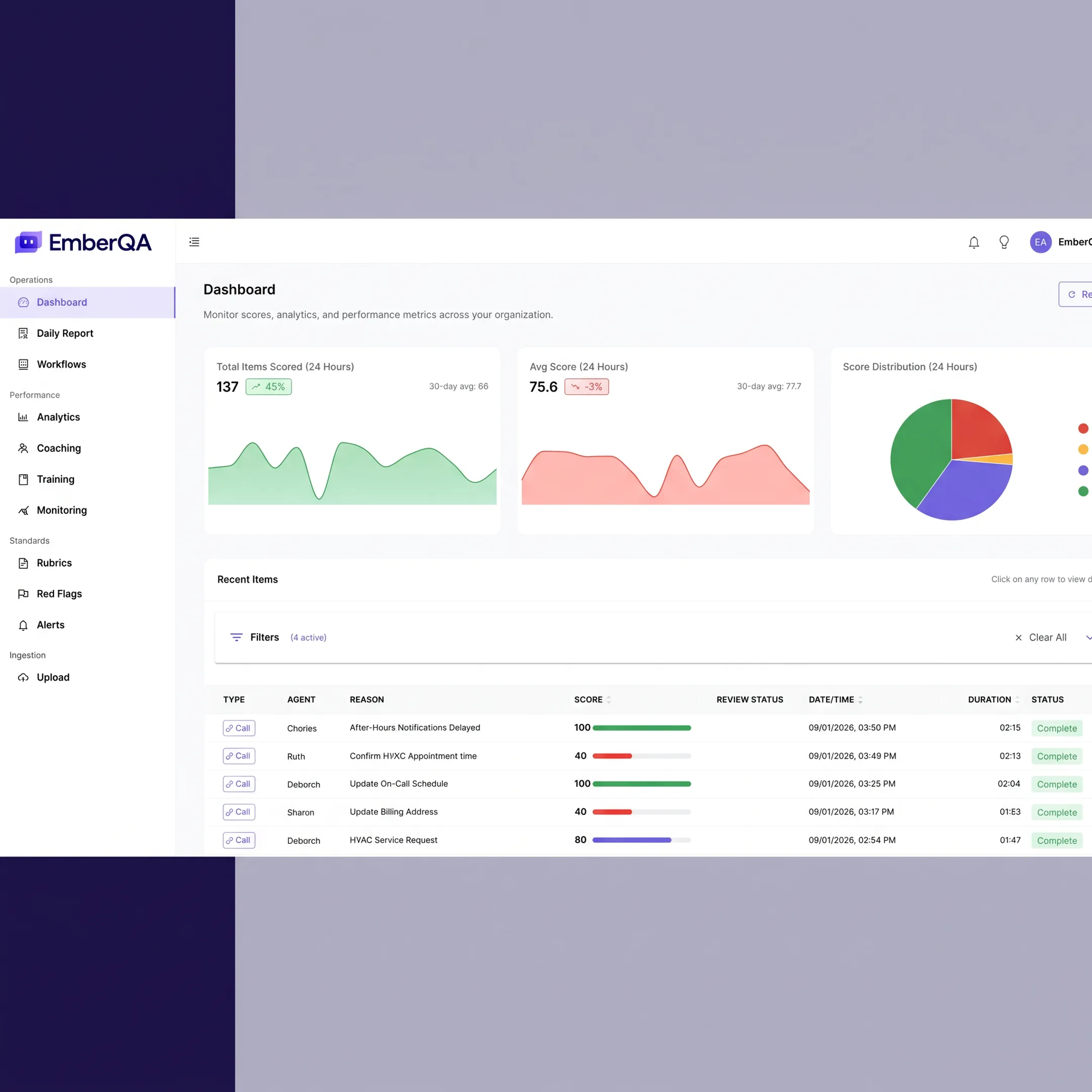Click the Call tag in Chories row
The width and height of the screenshot is (1092, 1092).
(239, 728)
